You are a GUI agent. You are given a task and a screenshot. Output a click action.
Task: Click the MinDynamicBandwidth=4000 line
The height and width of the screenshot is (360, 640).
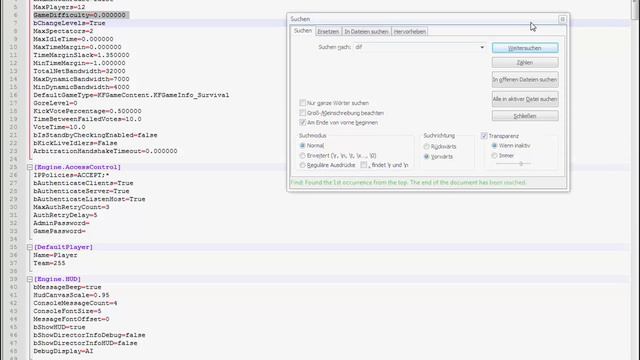82,87
